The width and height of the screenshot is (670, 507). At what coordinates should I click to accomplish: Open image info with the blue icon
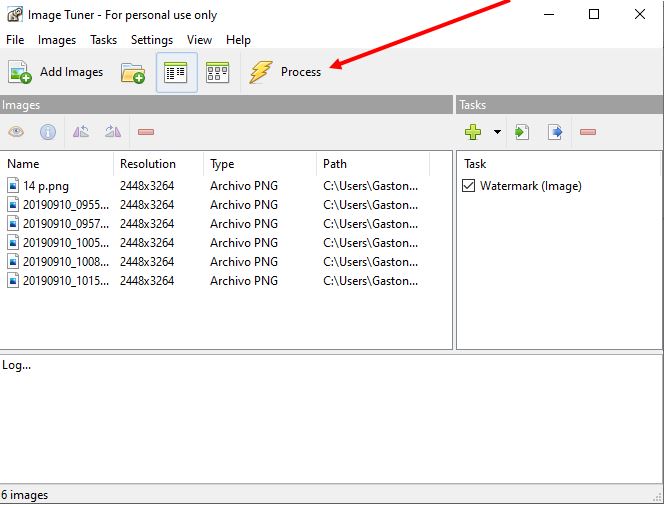coord(47,132)
